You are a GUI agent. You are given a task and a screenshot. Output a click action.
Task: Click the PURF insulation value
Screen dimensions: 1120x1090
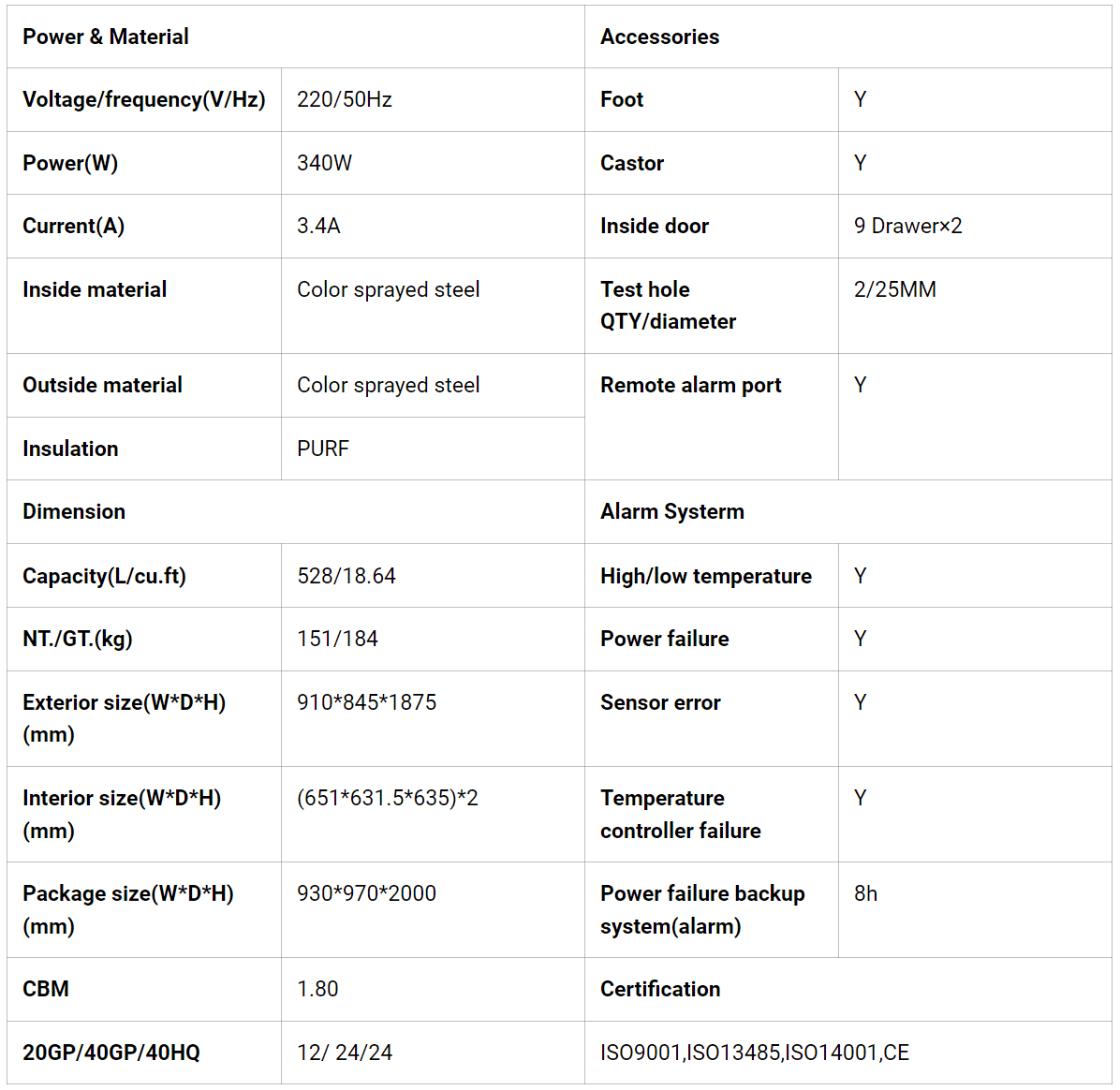(323, 449)
